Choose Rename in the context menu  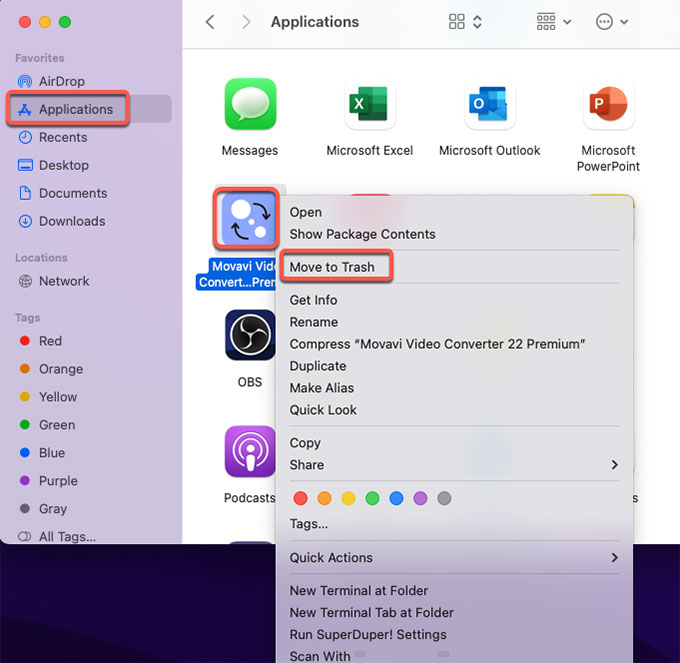pos(314,322)
